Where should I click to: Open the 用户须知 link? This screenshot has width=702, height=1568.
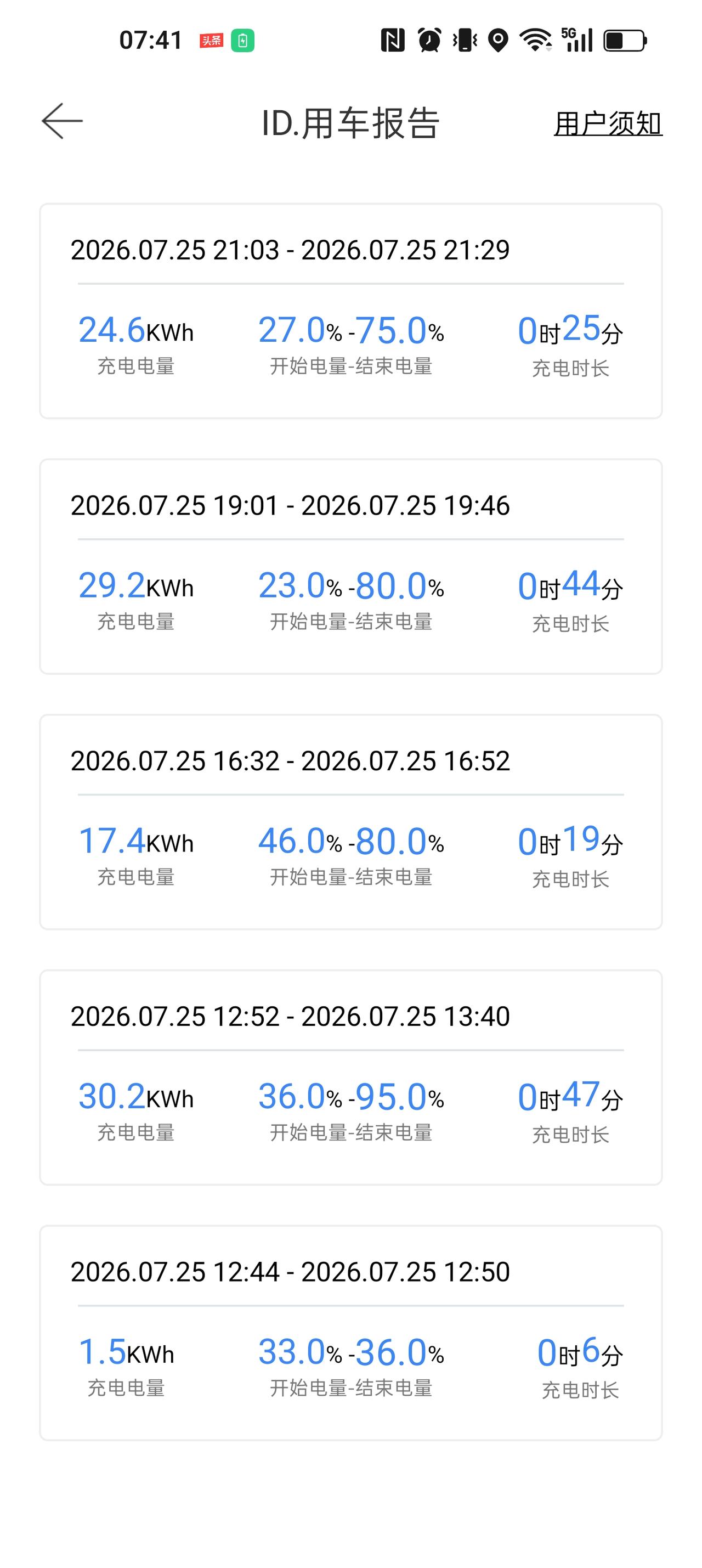608,123
